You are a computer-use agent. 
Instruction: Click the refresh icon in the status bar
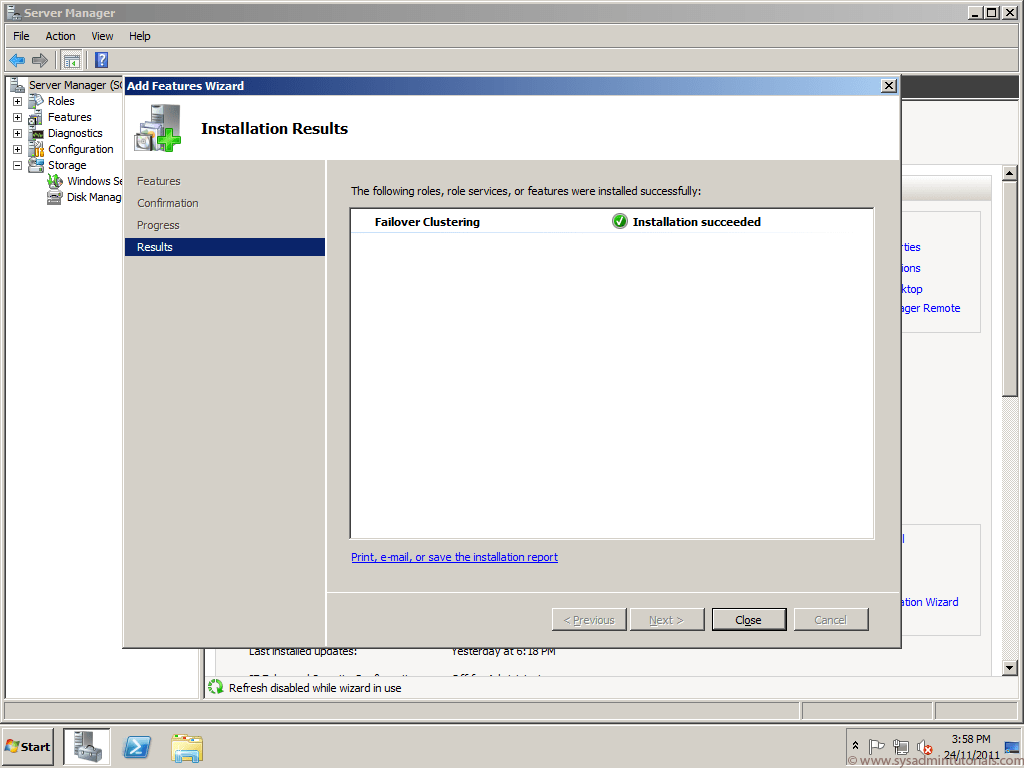pyautogui.click(x=215, y=687)
